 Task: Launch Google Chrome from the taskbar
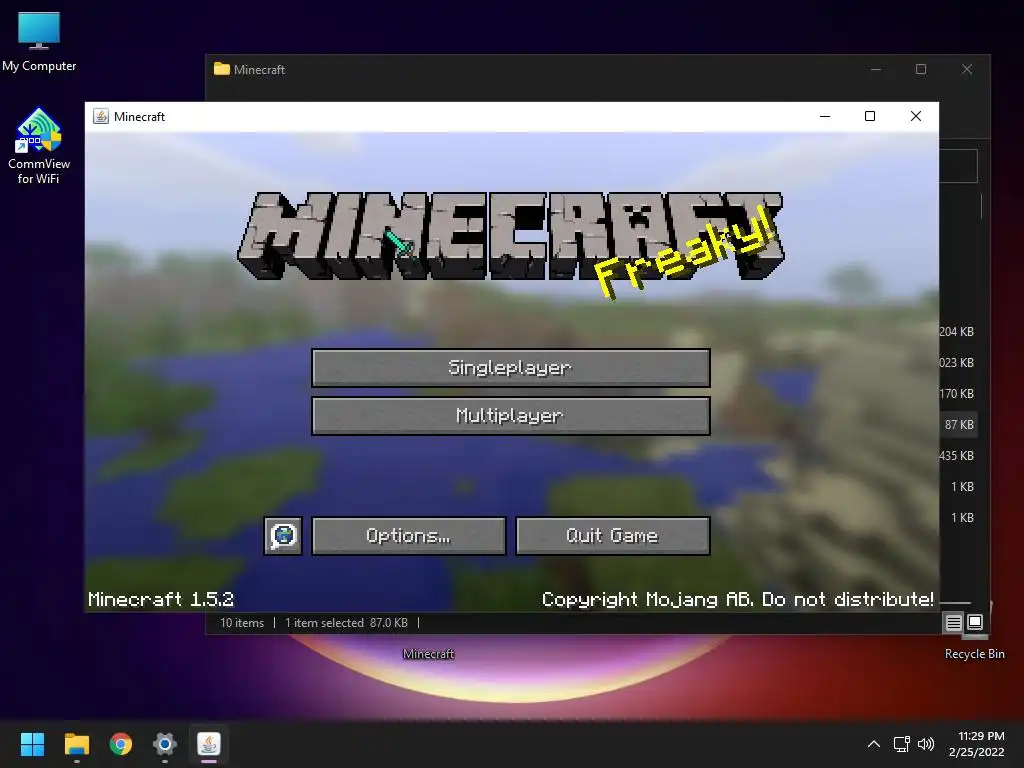(x=121, y=744)
